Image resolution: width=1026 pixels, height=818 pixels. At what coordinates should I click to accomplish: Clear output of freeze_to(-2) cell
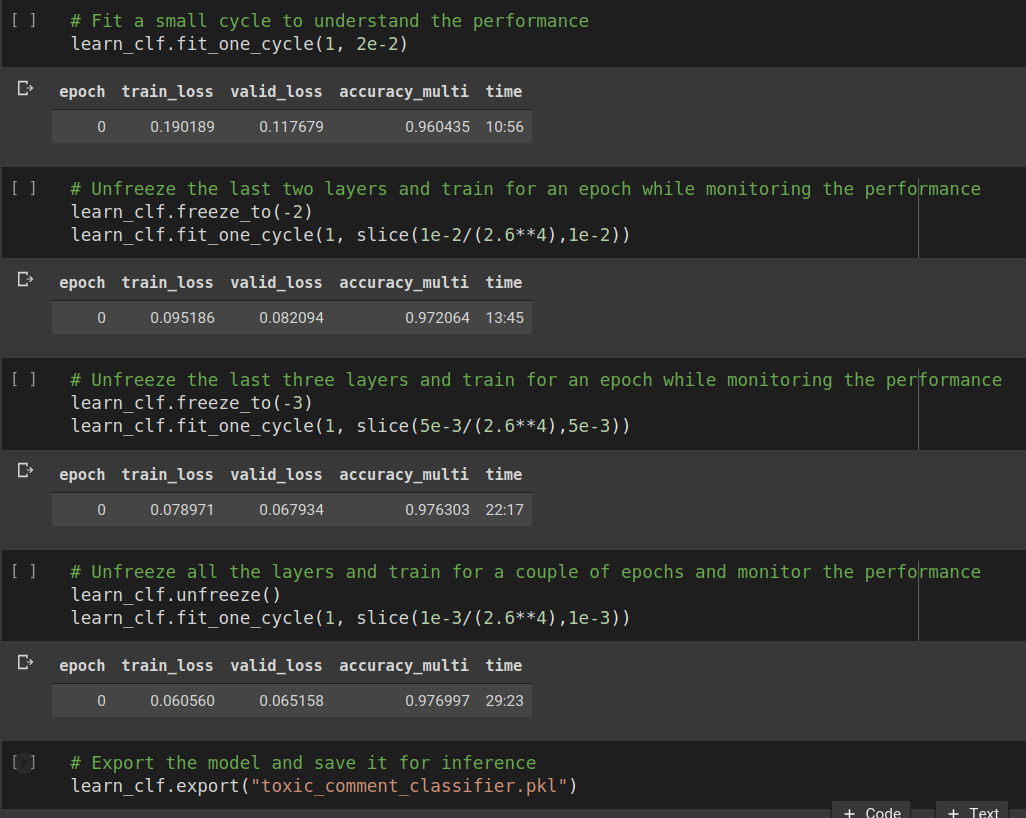[25, 279]
